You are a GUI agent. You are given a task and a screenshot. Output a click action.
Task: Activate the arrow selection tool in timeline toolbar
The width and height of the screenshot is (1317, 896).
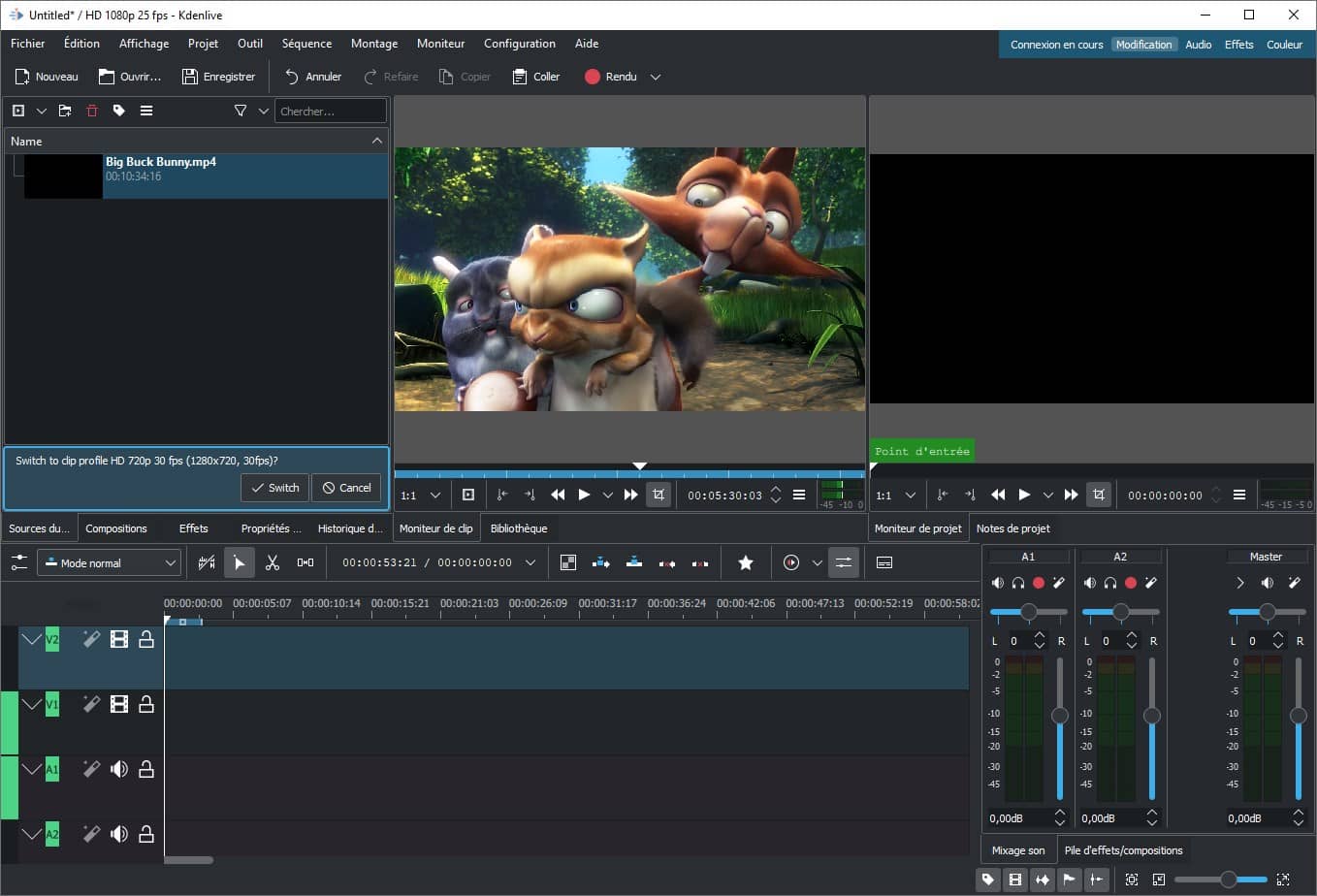pos(240,562)
